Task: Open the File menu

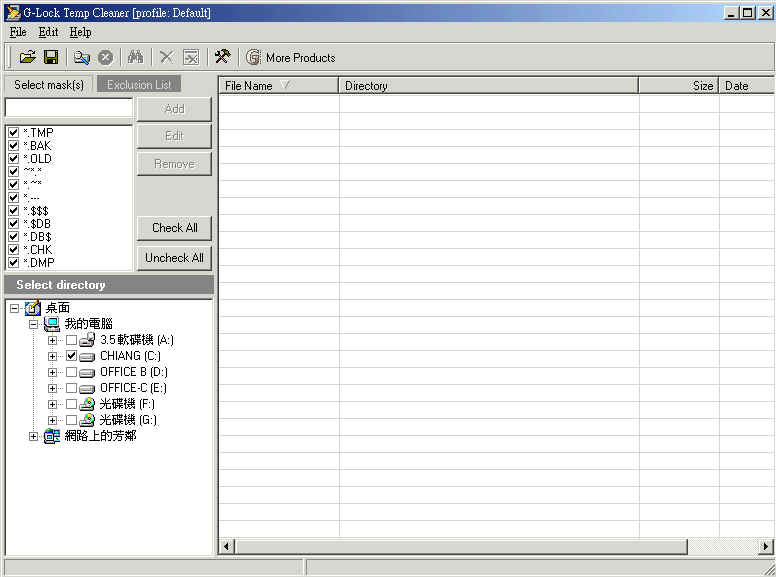Action: [18, 32]
